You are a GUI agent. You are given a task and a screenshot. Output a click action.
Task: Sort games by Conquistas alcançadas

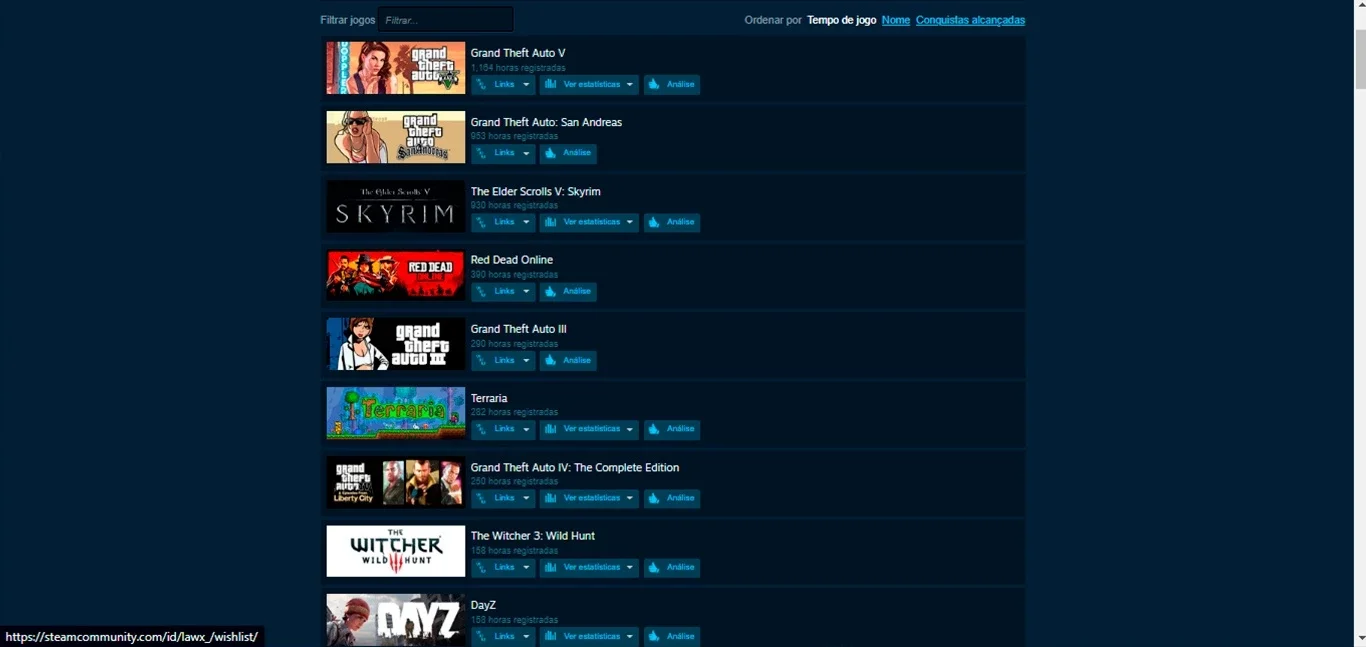coord(970,20)
